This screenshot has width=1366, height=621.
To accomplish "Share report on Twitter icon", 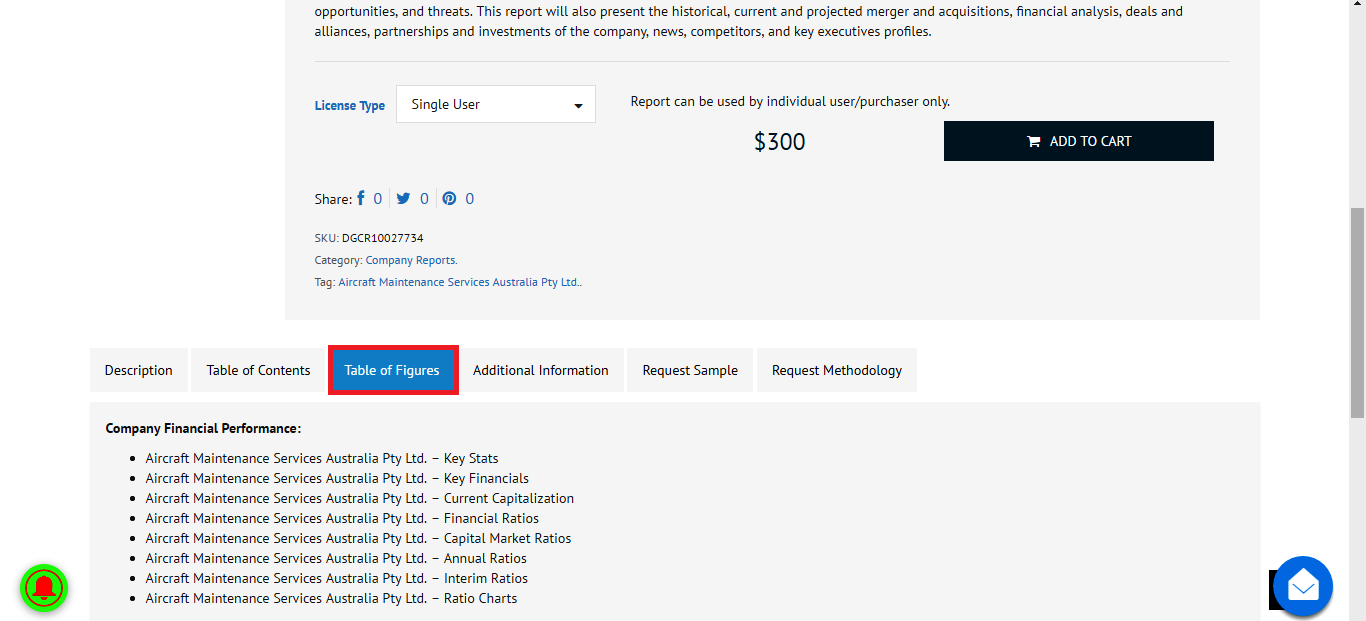I will pyautogui.click(x=403, y=198).
